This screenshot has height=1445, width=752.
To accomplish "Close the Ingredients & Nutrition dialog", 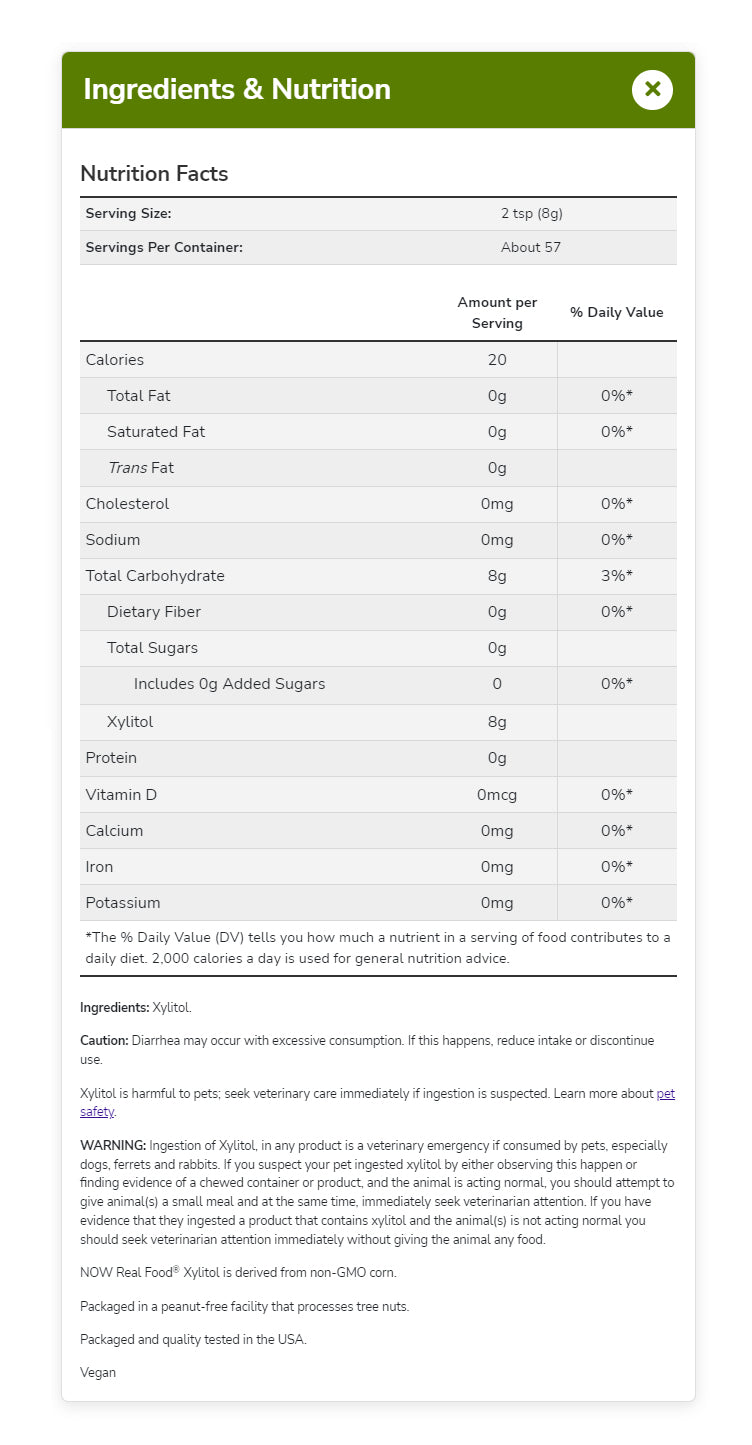I will [652, 89].
